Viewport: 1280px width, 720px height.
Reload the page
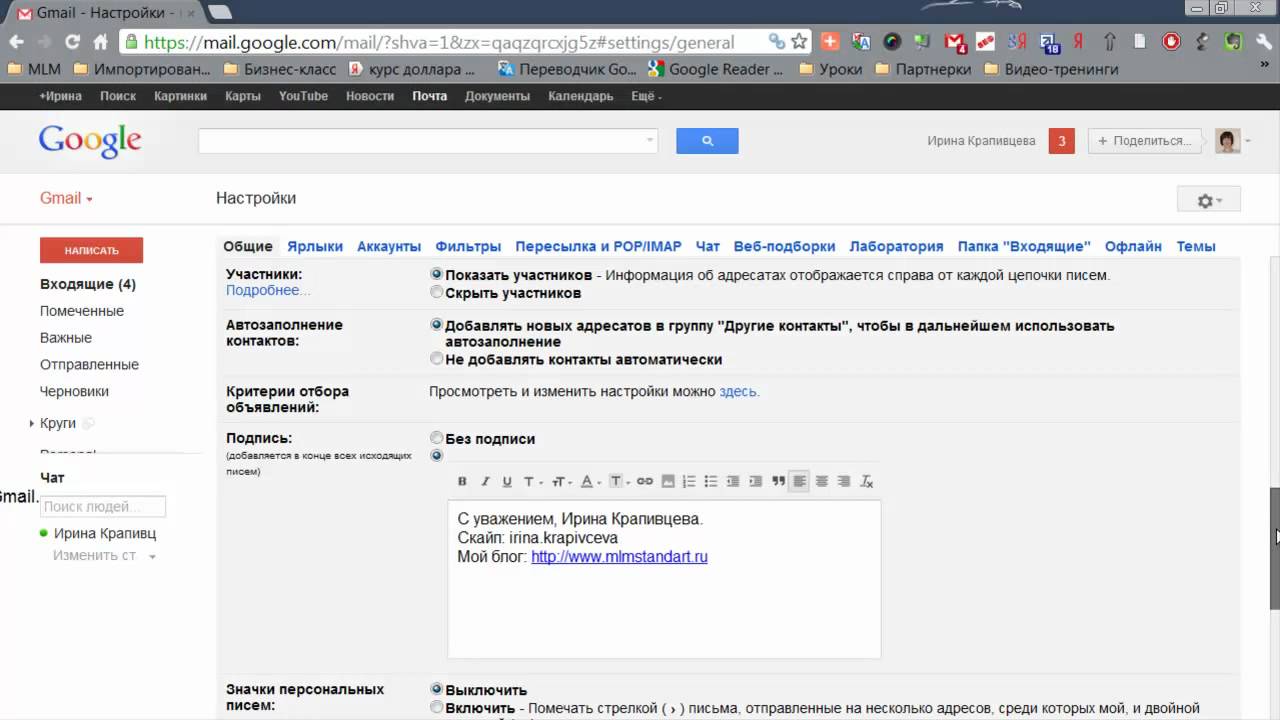pos(72,42)
